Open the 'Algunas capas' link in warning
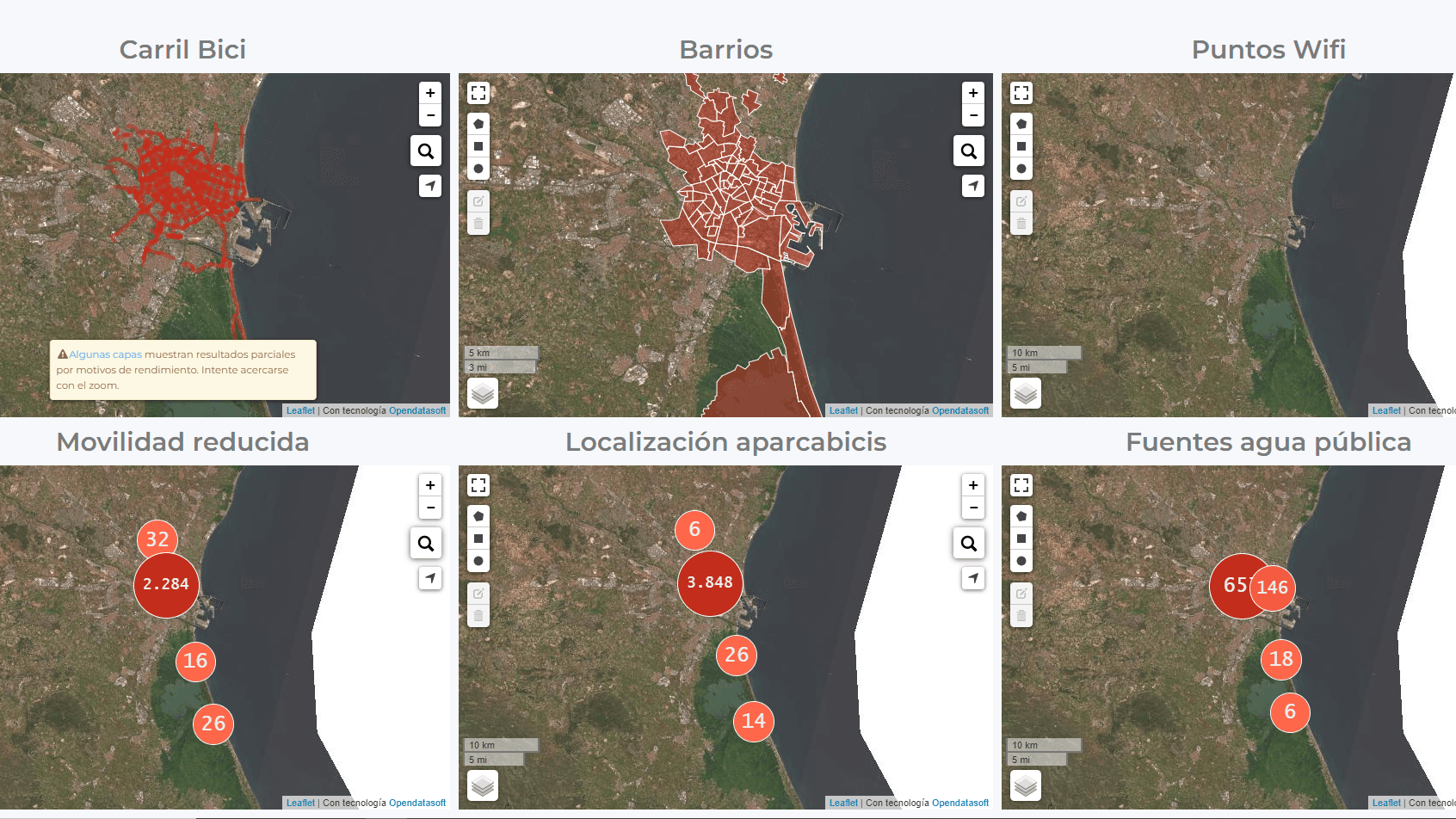The height and width of the screenshot is (819, 1456). click(105, 354)
